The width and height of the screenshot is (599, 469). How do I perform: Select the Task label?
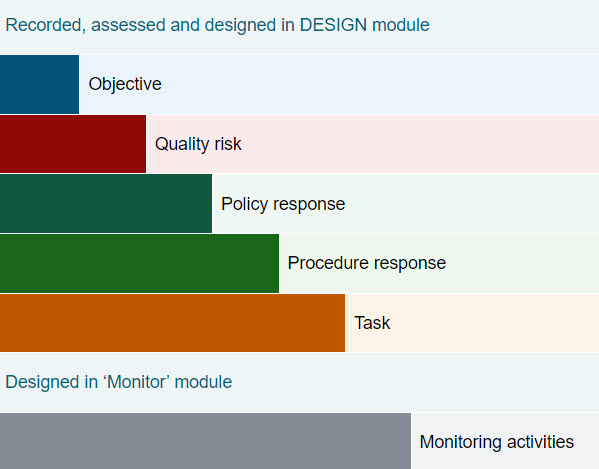coord(372,323)
